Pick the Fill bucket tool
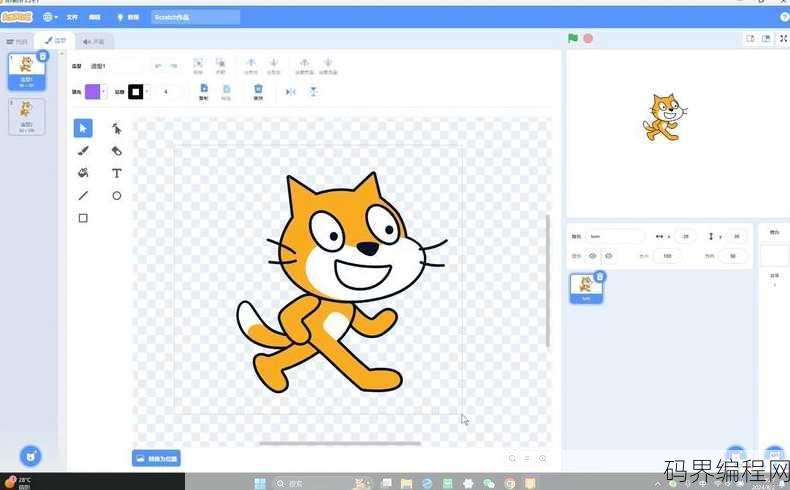The width and height of the screenshot is (790, 490). (x=83, y=173)
